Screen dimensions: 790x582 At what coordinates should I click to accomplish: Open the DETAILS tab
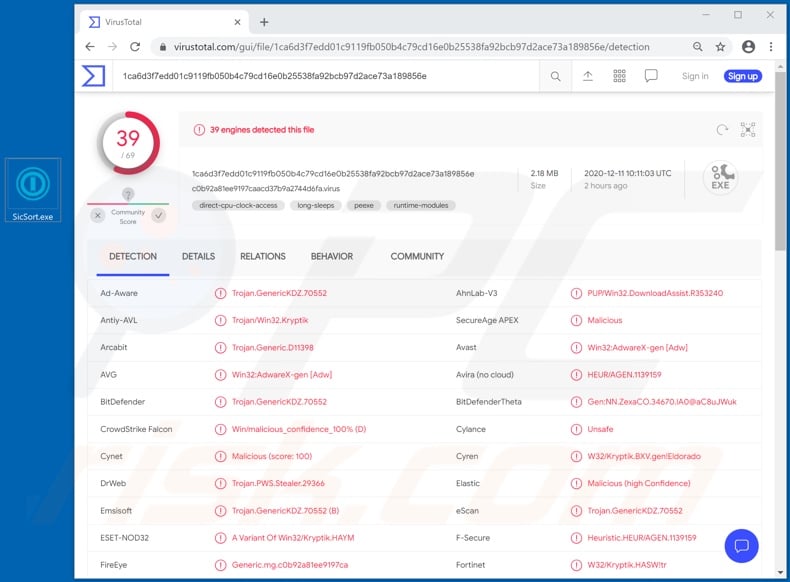coord(199,256)
